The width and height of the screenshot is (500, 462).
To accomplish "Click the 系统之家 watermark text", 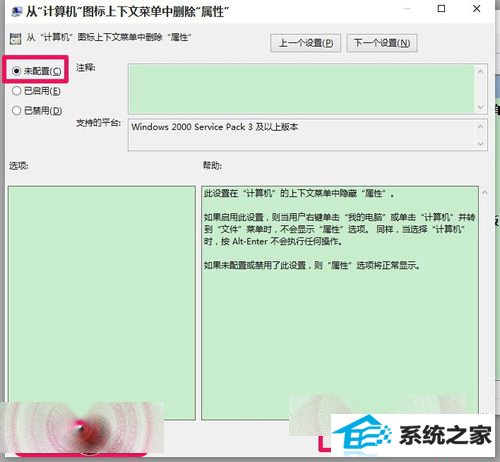I will coord(445,435).
